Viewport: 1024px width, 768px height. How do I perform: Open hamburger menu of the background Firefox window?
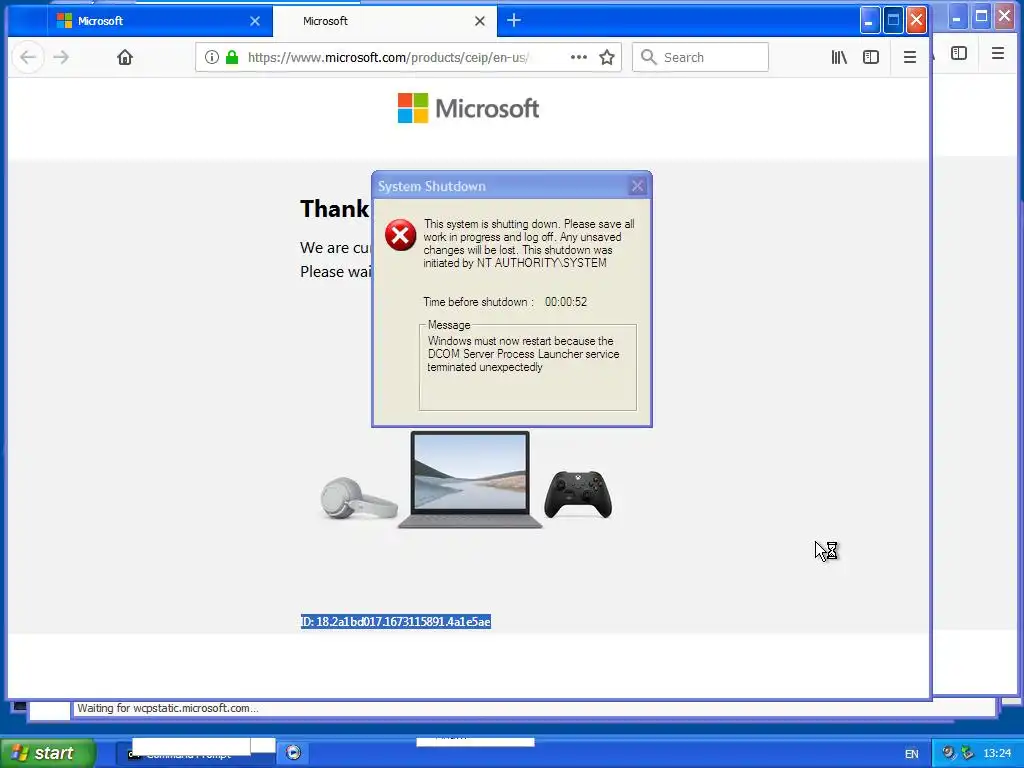[998, 54]
